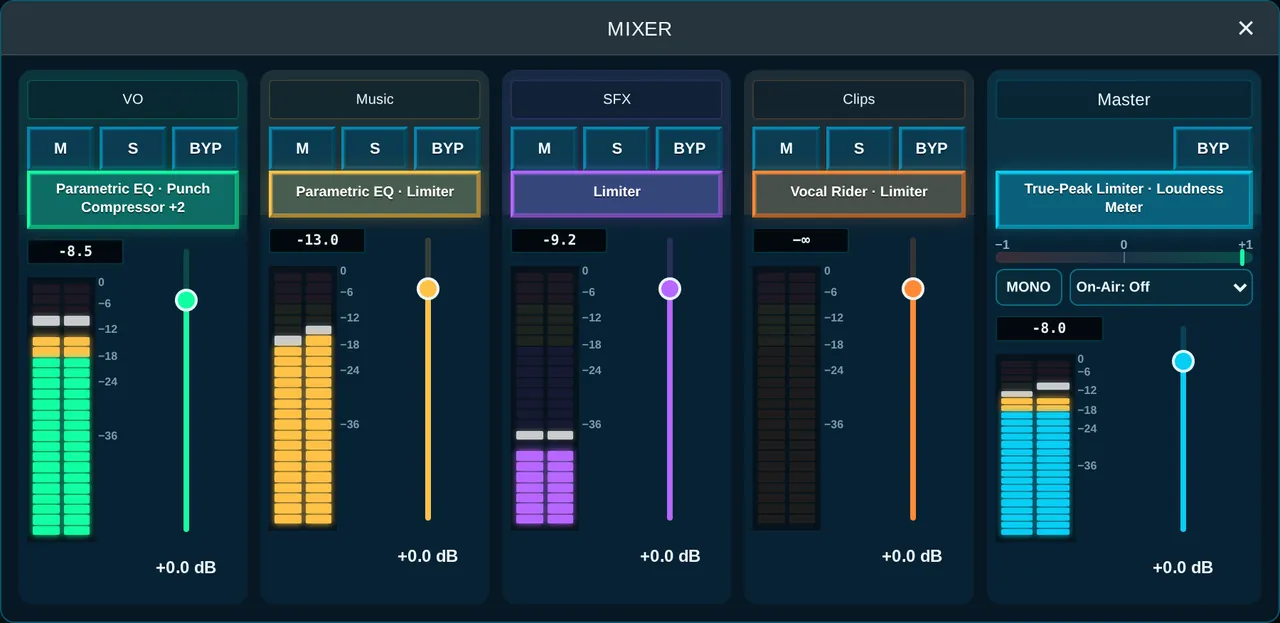Click the VO level meter
This screenshot has height=623, width=1280.
(61, 408)
